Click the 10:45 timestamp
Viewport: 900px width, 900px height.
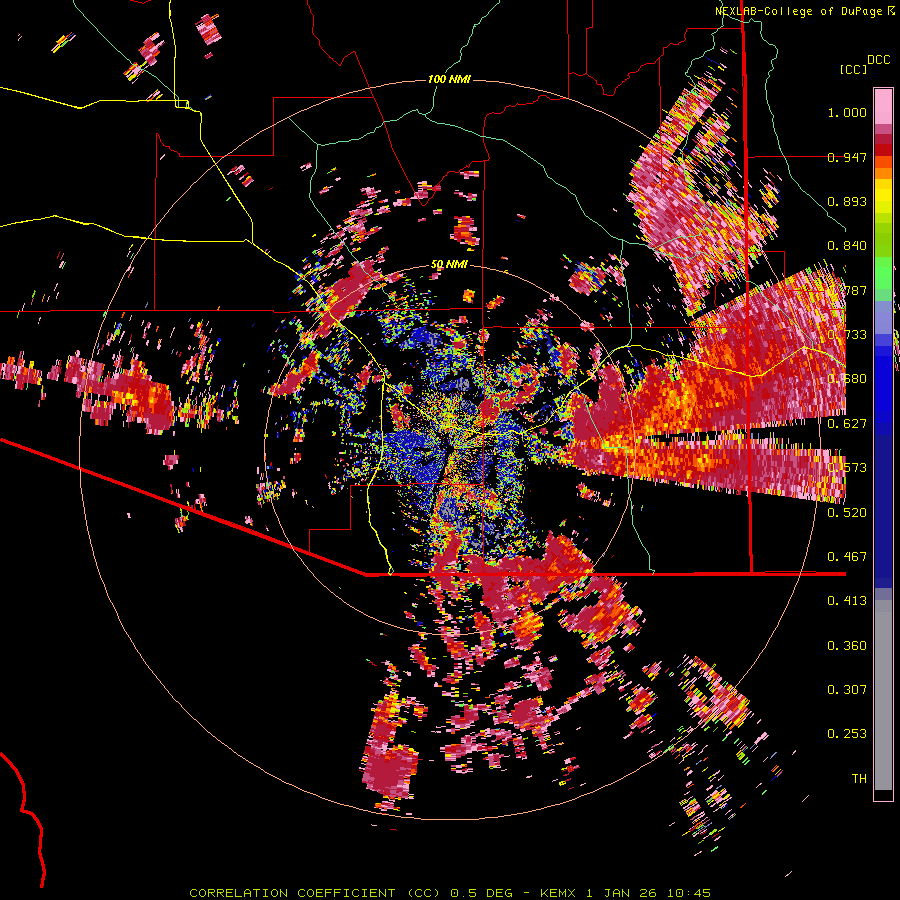pyautogui.click(x=689, y=893)
